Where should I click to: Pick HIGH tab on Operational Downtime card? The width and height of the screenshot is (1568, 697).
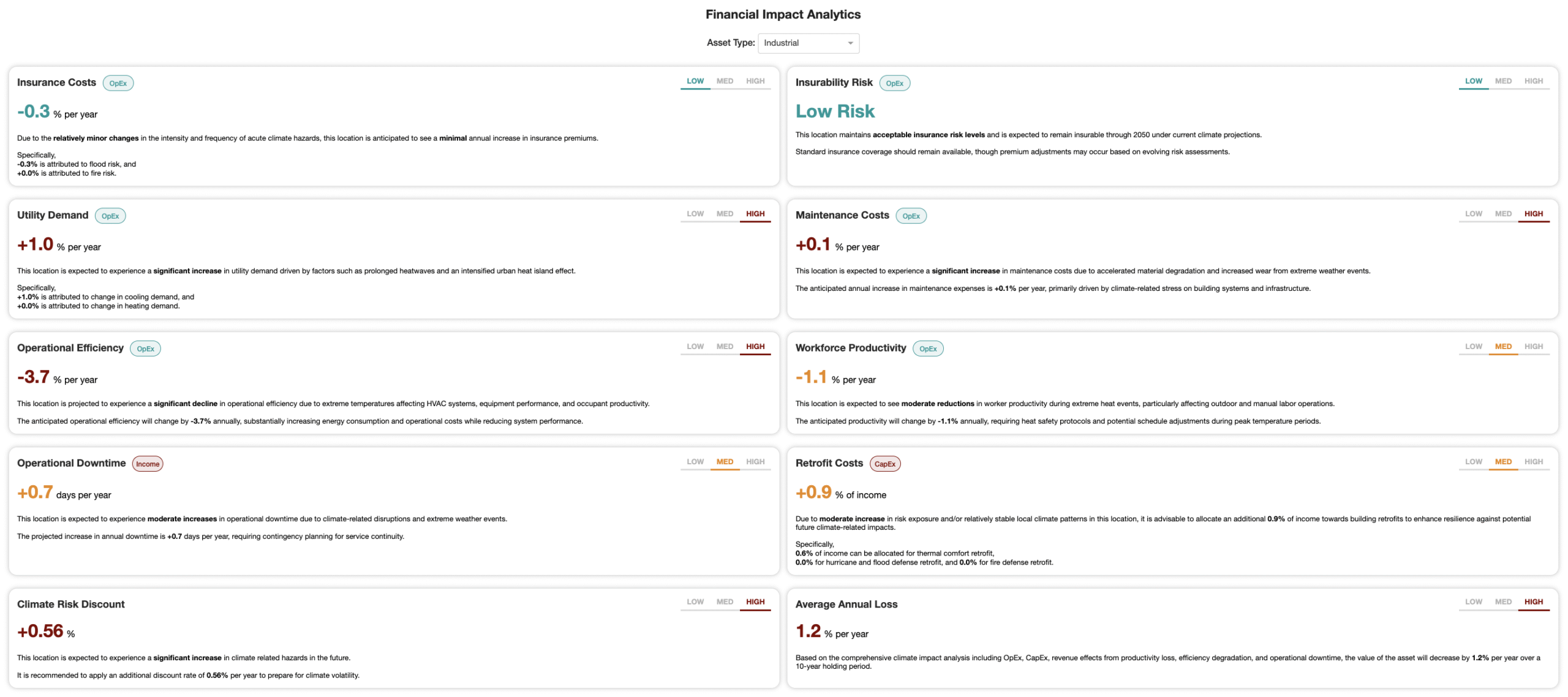pos(755,462)
